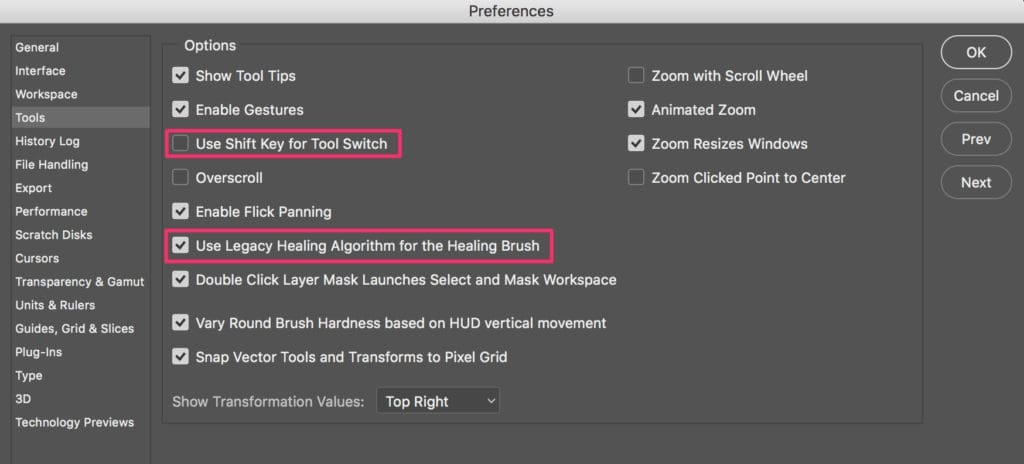
Task: Select Scratch Disks in the sidebar
Action: tap(54, 235)
